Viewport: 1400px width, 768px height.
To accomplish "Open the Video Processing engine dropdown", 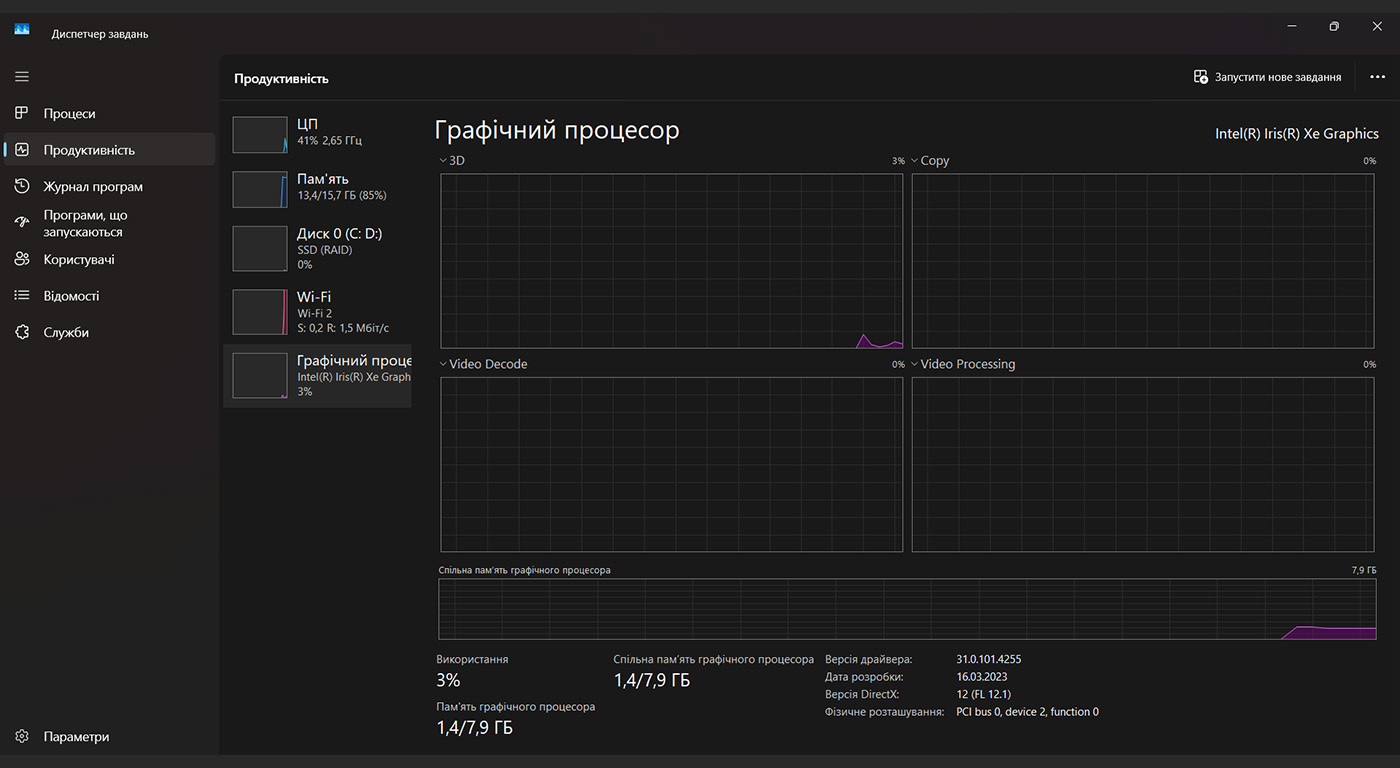I will [x=962, y=364].
